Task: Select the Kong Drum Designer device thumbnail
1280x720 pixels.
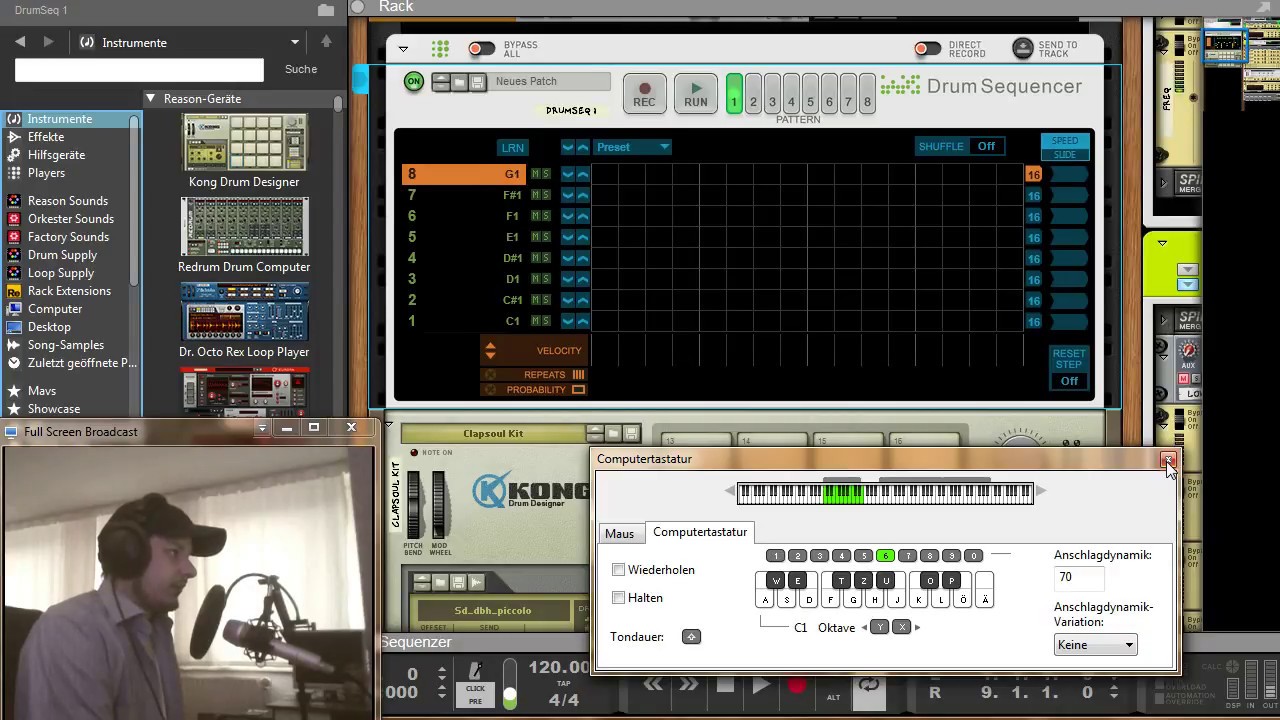Action: 244,142
